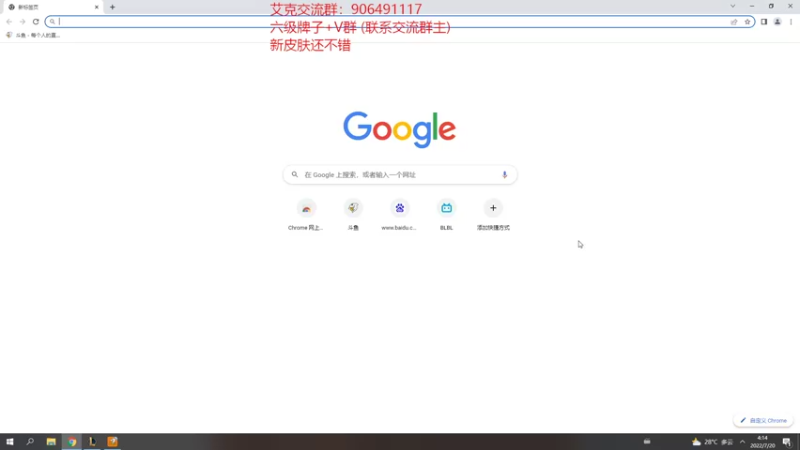Open the notification center icon

click(787, 442)
